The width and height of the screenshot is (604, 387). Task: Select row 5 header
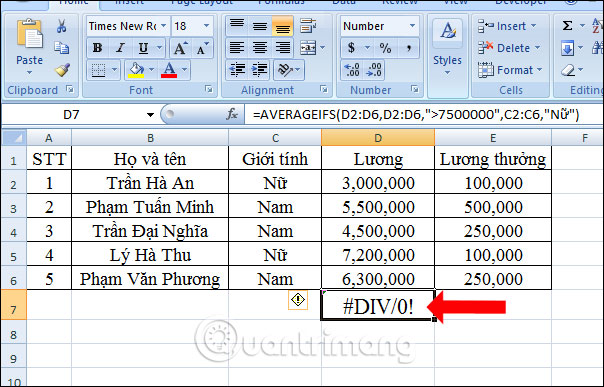point(14,254)
